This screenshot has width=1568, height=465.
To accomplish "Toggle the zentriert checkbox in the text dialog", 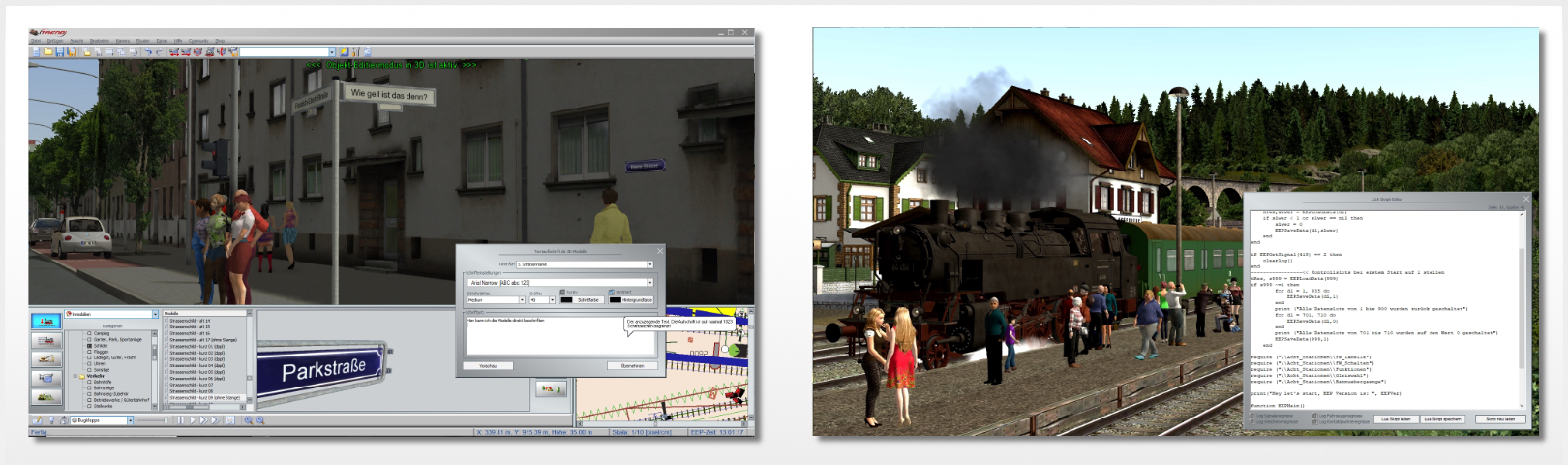I will point(611,292).
